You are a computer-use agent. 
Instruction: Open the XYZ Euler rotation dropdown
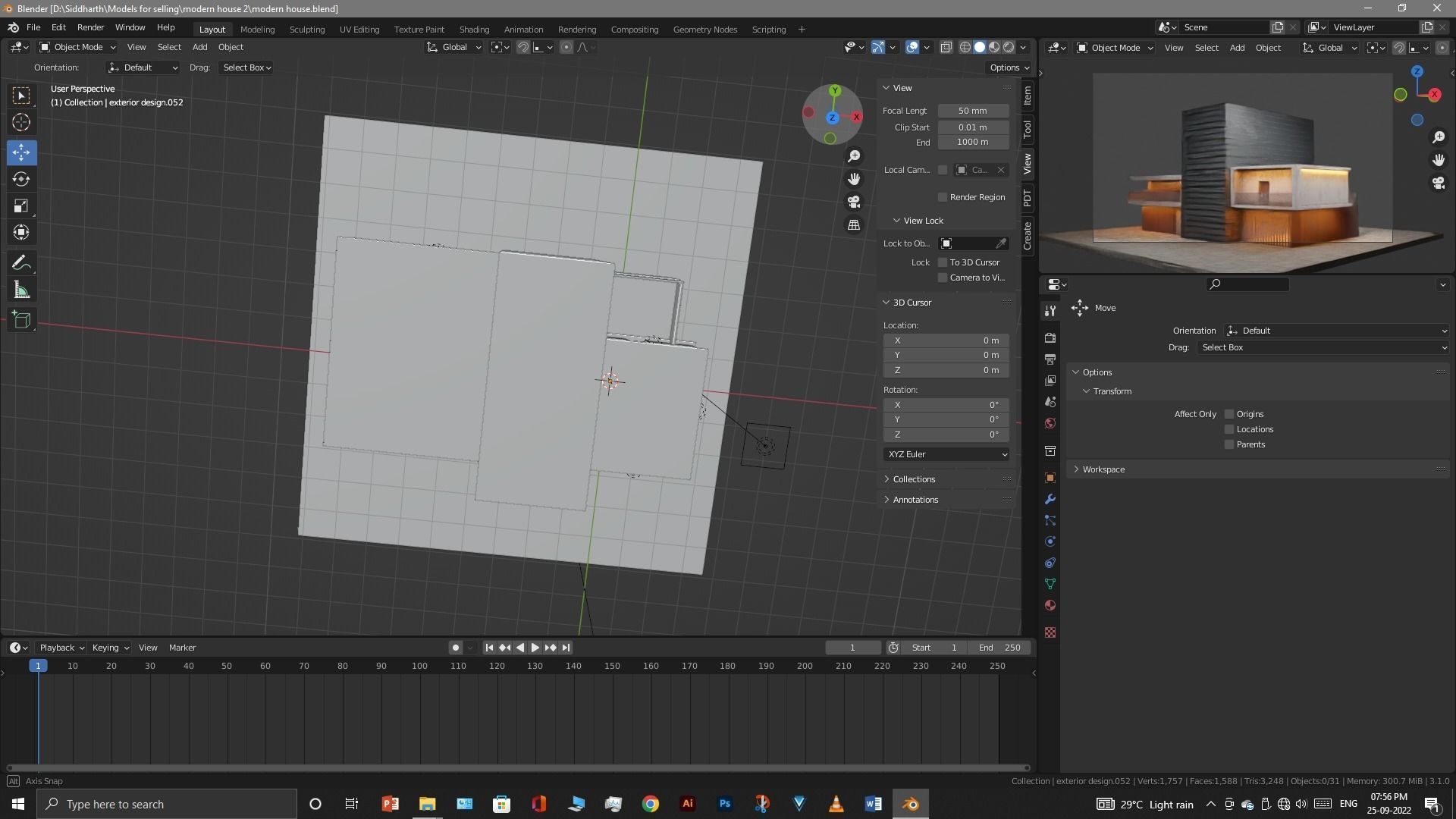946,454
